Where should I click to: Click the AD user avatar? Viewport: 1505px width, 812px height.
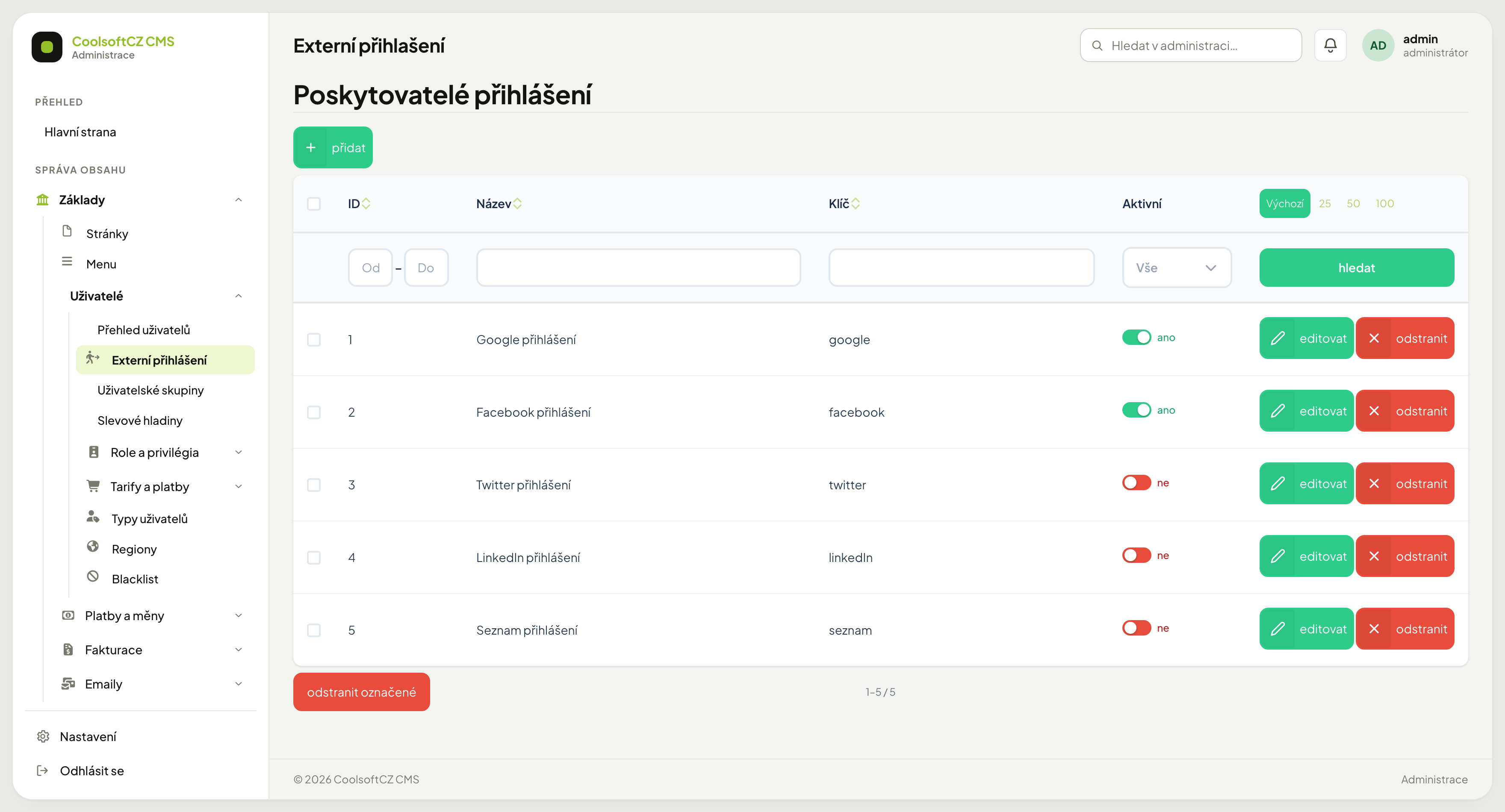click(x=1378, y=46)
